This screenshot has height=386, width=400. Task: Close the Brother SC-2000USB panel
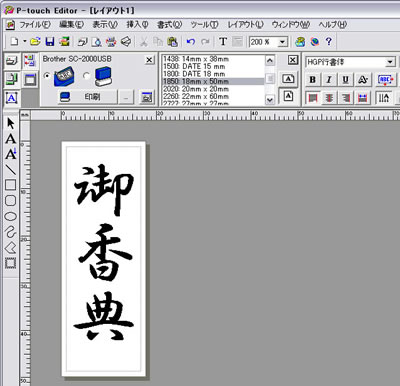(x=150, y=60)
